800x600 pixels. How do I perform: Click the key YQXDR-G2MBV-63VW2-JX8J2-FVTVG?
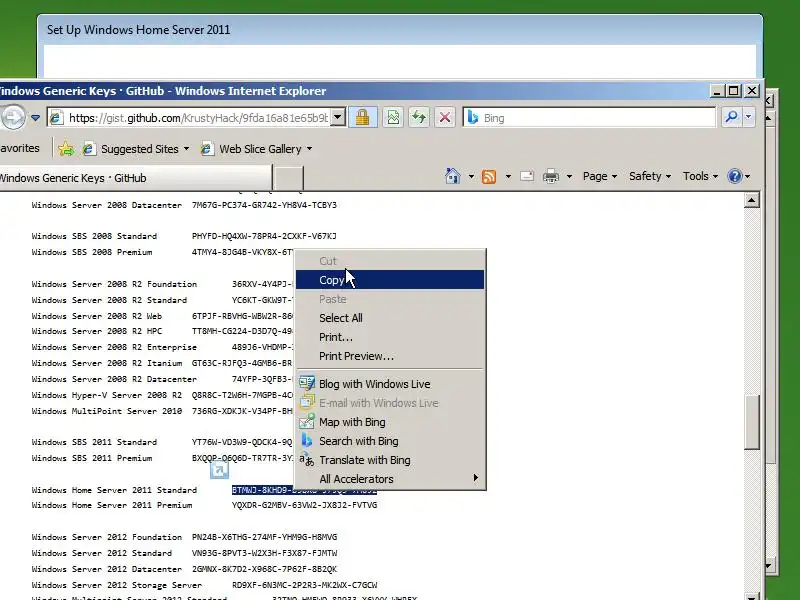point(304,505)
